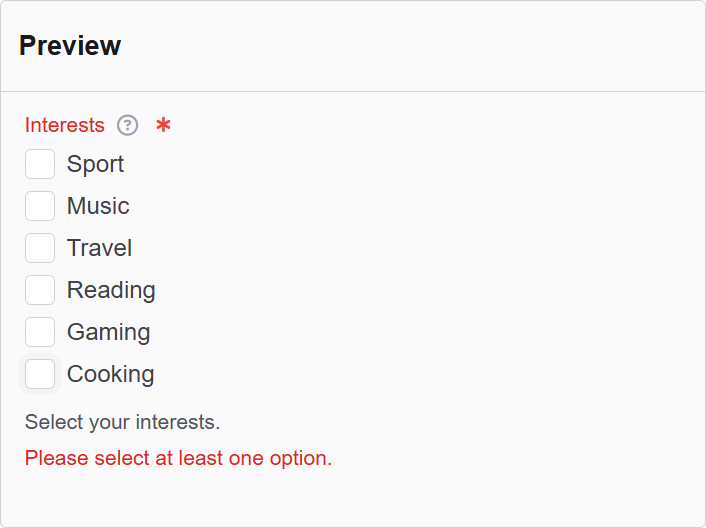Image resolution: width=706 pixels, height=528 pixels.
Task: Click empty panel area below error message
Action: coord(353,498)
